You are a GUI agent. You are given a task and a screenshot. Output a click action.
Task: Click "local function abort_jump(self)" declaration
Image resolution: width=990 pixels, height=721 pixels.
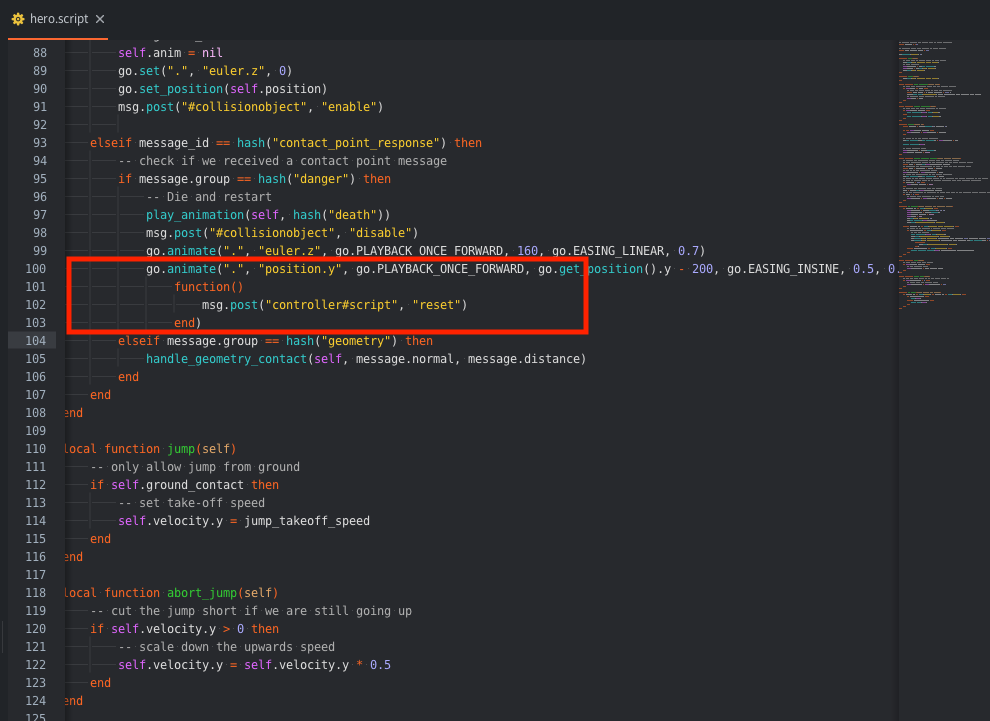(x=170, y=593)
